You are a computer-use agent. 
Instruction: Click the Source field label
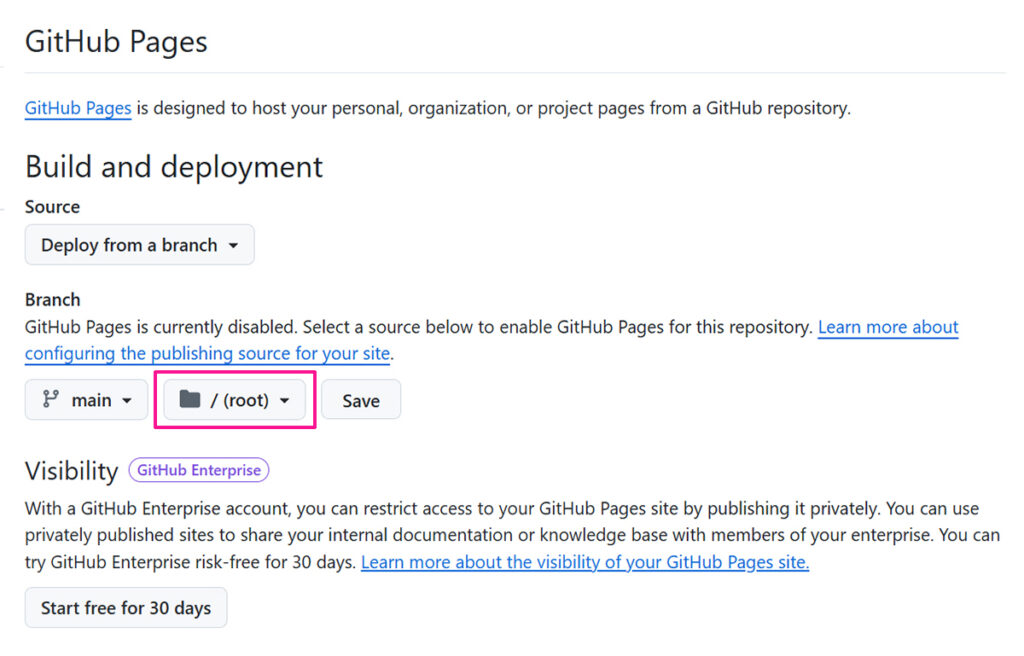point(52,207)
